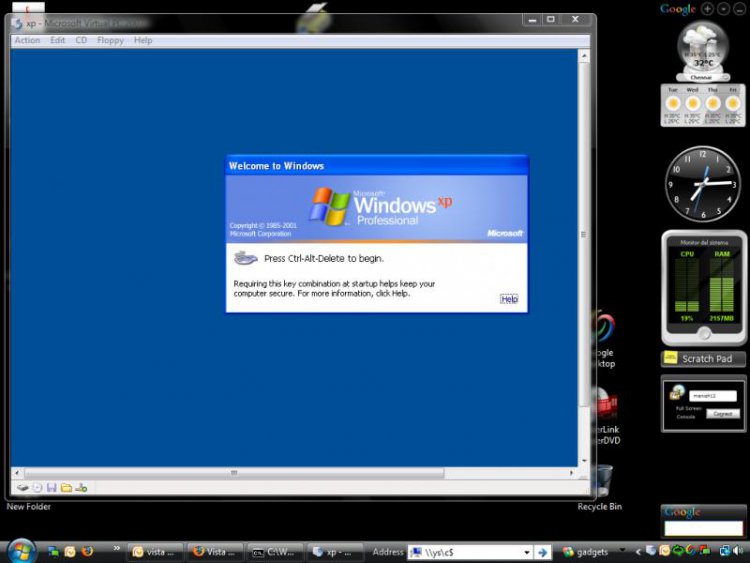Click the shared folder icon in Virtual PC status bar
The height and width of the screenshot is (563, 750).
[66, 488]
